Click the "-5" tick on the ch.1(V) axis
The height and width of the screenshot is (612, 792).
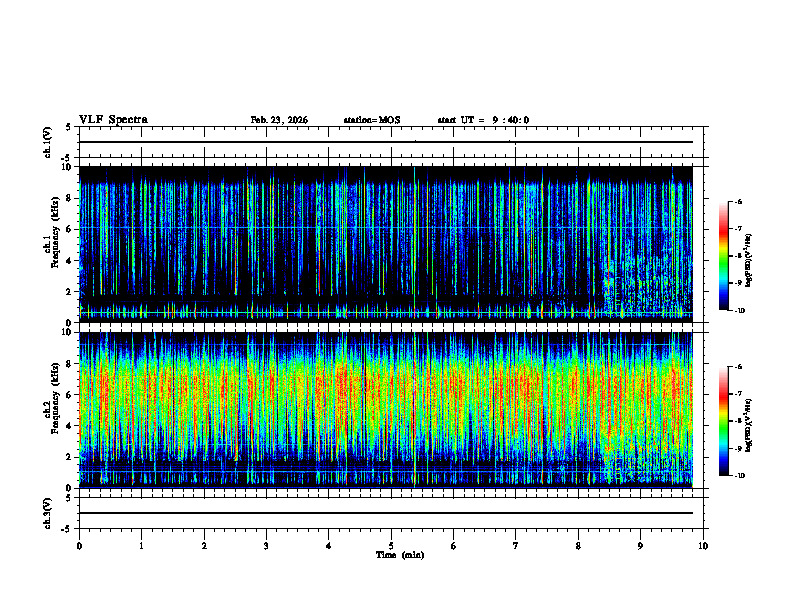pos(67,158)
